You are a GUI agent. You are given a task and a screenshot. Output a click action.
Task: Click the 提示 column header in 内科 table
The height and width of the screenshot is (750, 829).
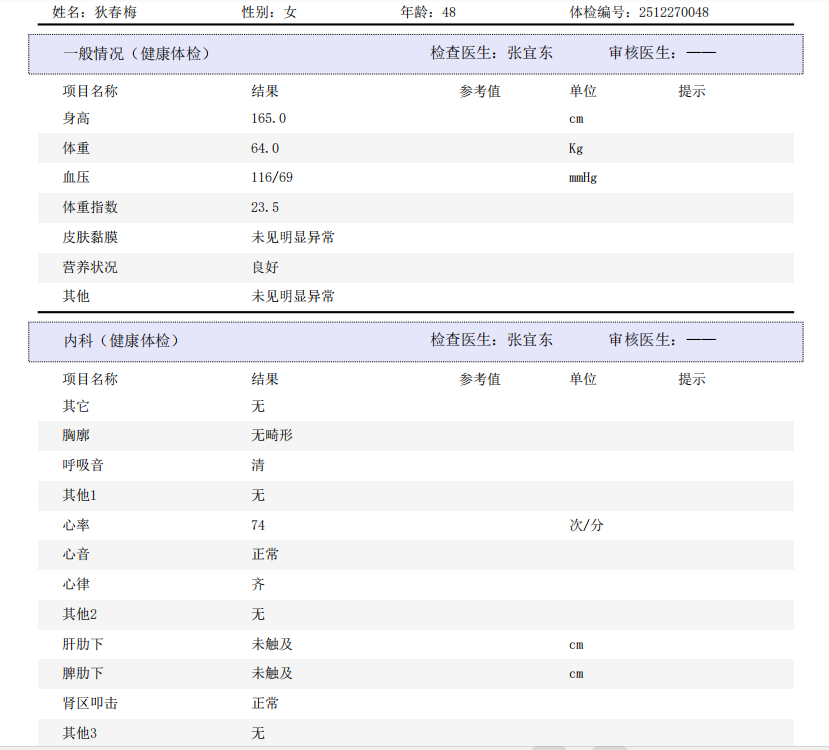(x=692, y=380)
